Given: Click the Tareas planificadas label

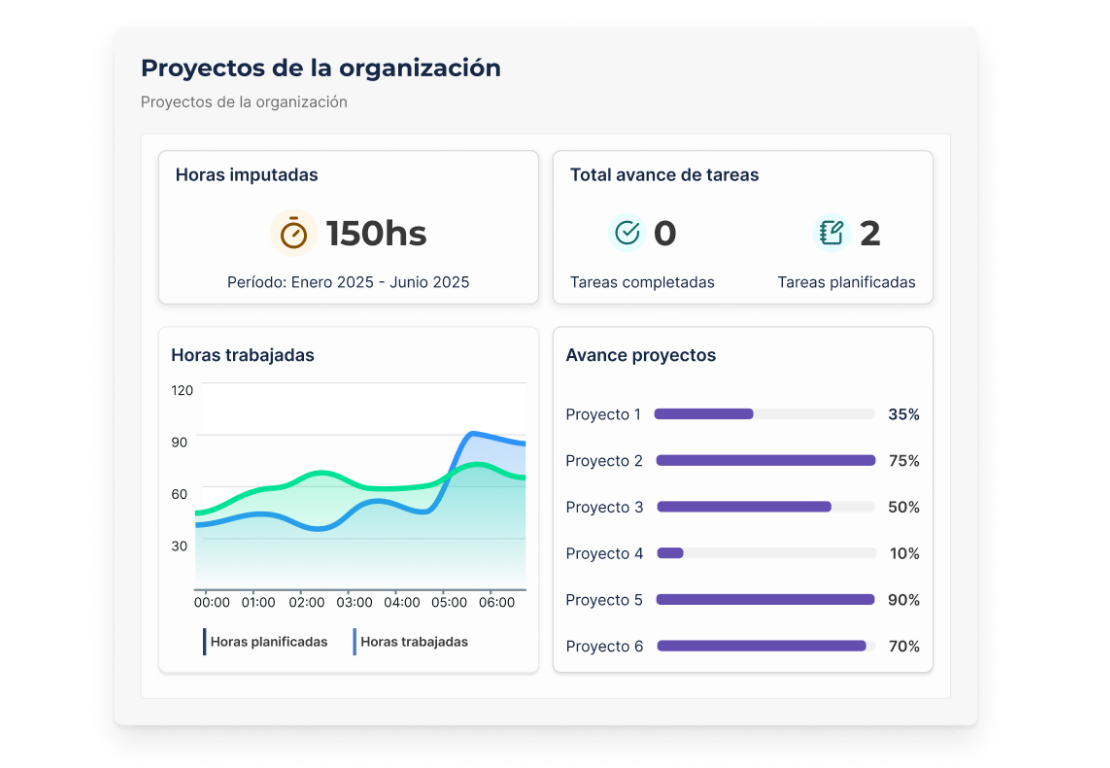Looking at the screenshot, I should click(x=846, y=282).
